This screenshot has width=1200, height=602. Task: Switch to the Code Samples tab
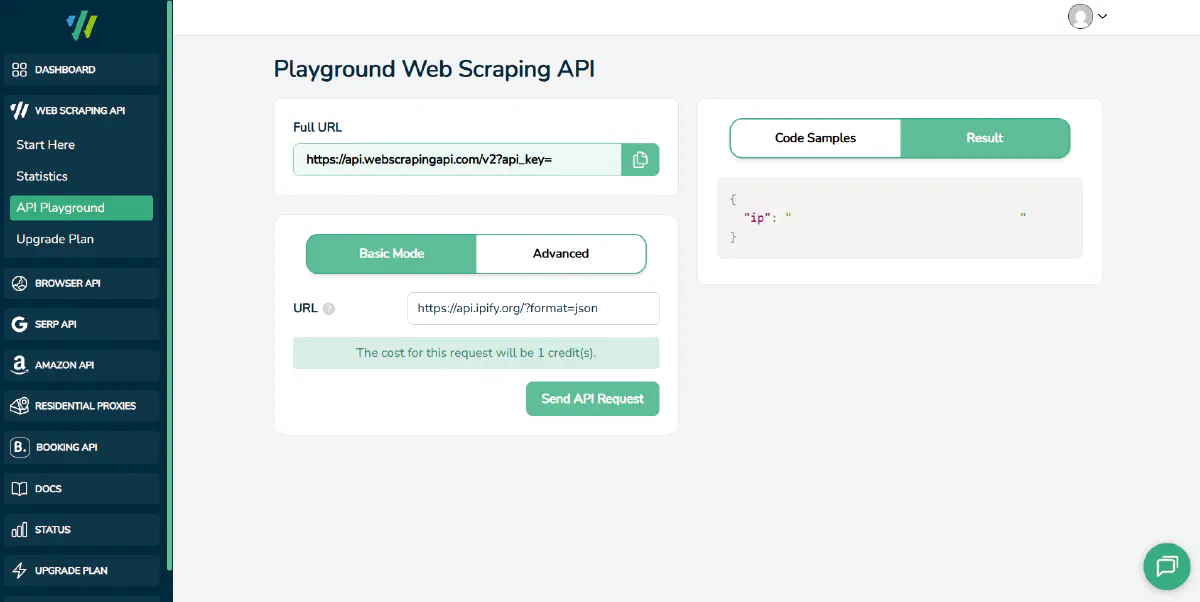pyautogui.click(x=815, y=138)
